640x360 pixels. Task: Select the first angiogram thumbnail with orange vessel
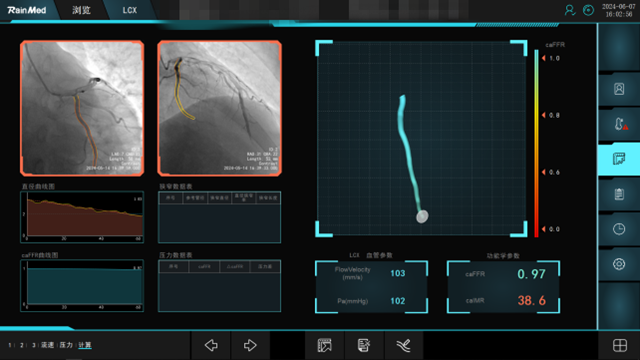82,108
